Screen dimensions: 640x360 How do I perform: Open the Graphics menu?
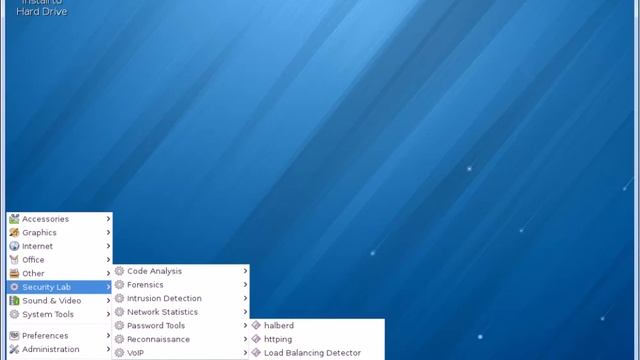pos(60,232)
